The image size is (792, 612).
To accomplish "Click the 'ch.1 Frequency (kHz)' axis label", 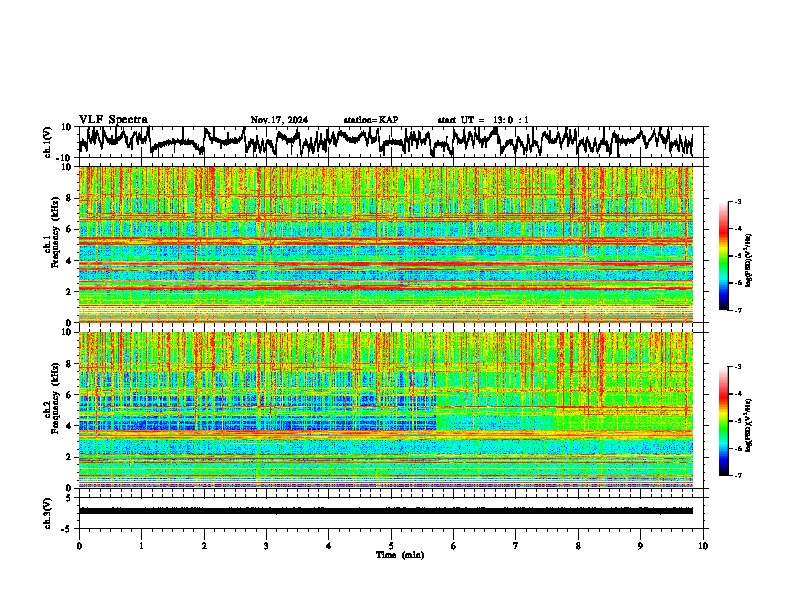I will 51,233.
